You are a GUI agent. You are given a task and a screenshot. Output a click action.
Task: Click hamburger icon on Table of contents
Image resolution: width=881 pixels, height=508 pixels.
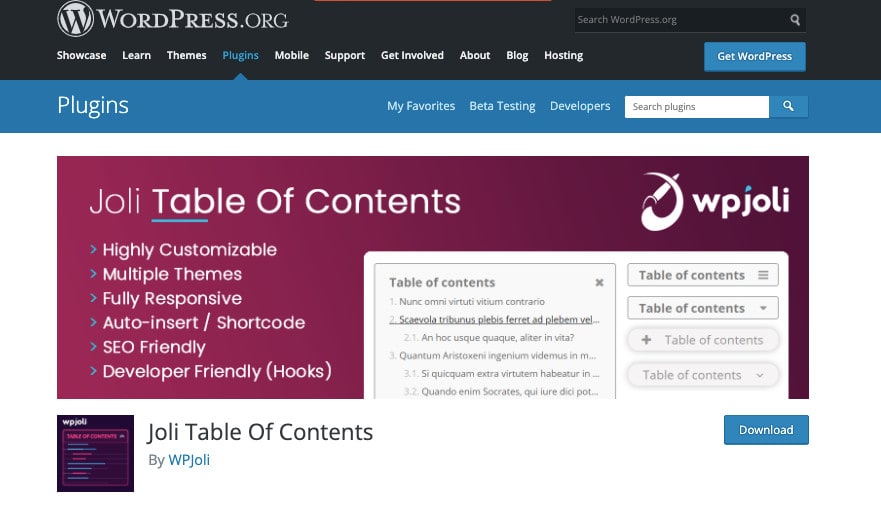[x=762, y=275]
